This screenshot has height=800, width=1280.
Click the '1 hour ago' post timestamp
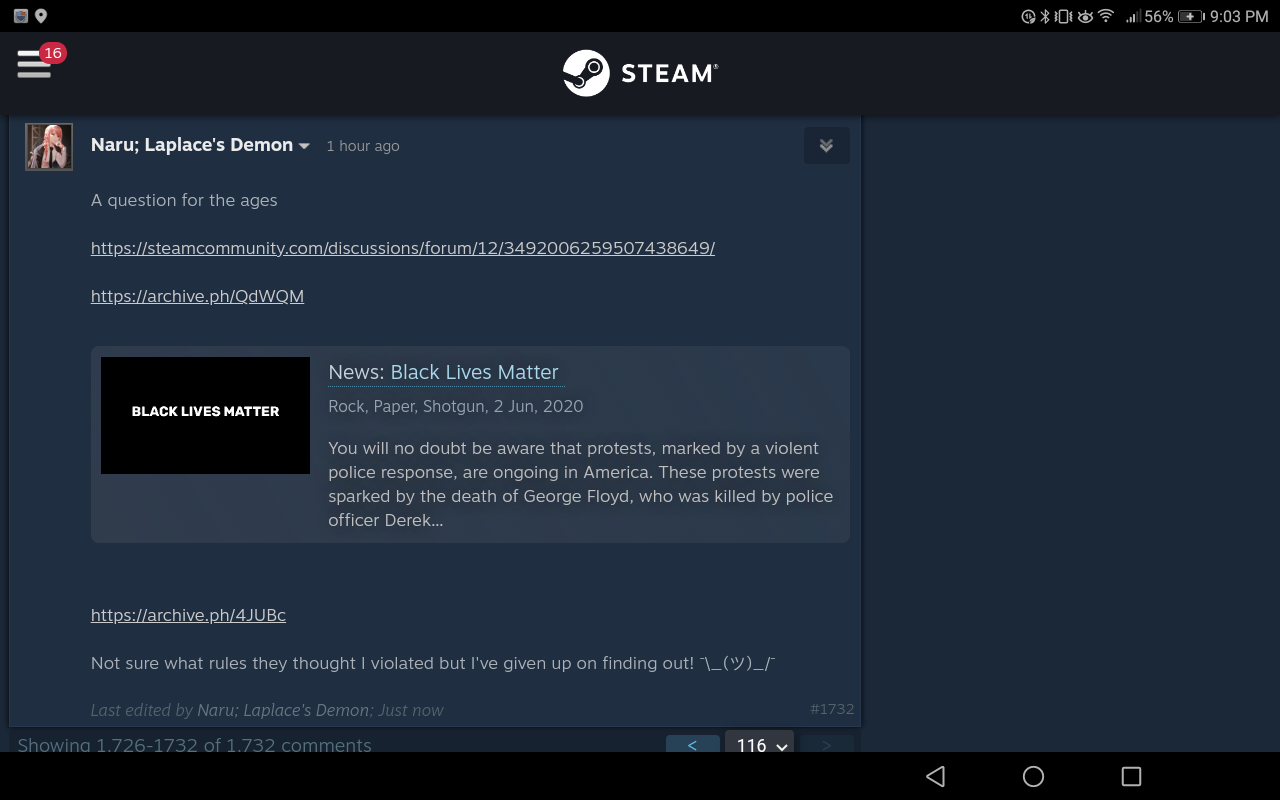[x=363, y=146]
